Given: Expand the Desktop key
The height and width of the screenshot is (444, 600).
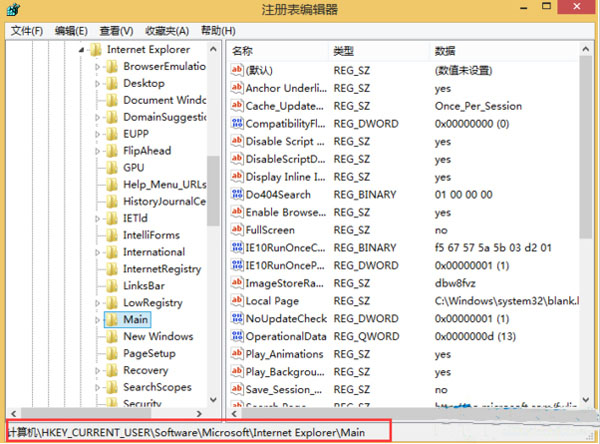Looking at the screenshot, I should [98, 83].
